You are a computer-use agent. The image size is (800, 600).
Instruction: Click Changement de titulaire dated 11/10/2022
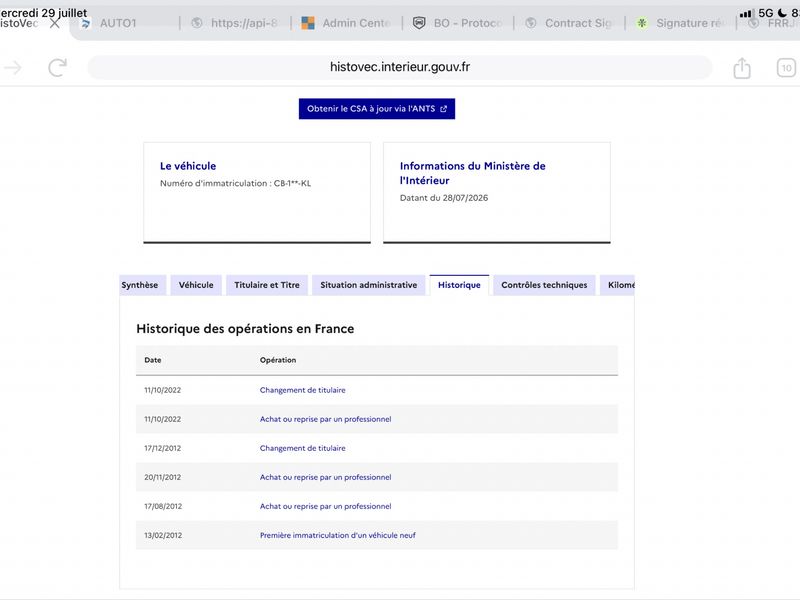click(303, 390)
